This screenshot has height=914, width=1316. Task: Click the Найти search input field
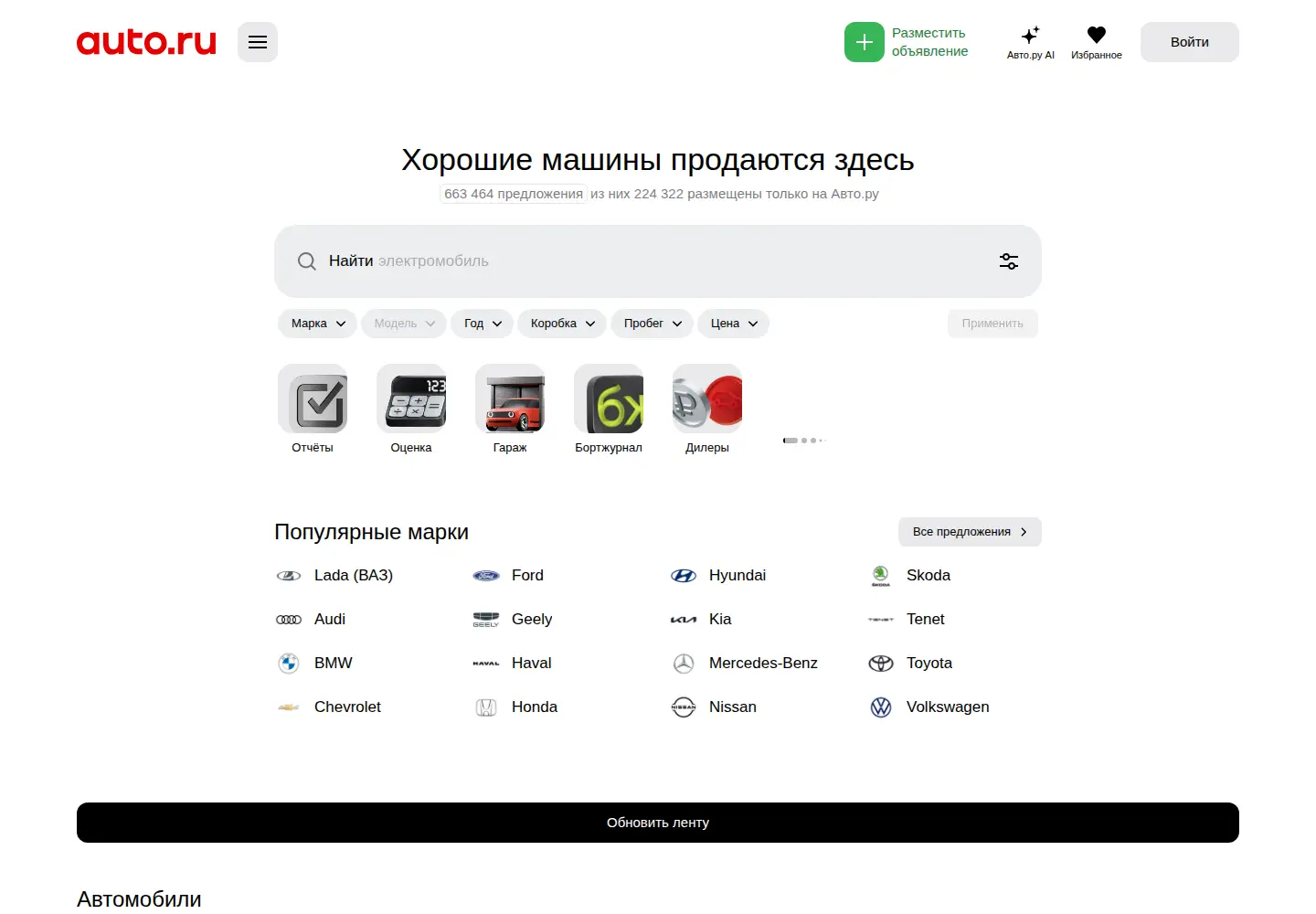[658, 261]
